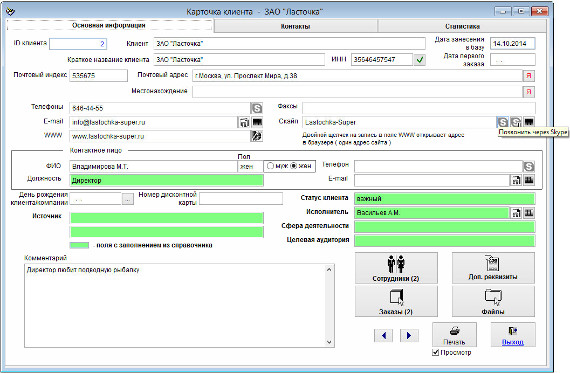Open client Файлы folder

click(x=493, y=301)
